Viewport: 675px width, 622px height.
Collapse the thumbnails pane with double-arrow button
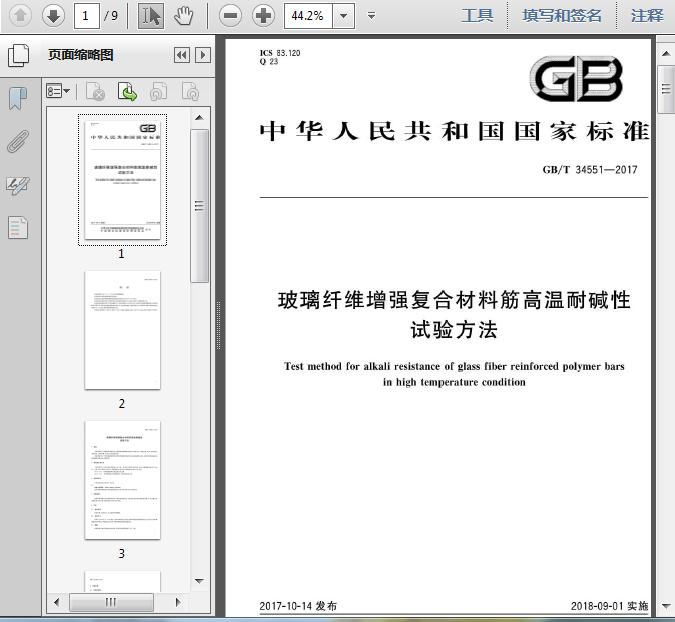[182, 55]
